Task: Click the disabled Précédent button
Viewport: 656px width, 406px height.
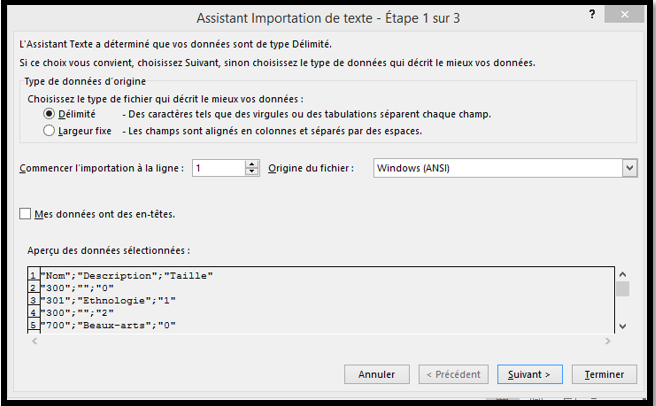Action: pyautogui.click(x=453, y=374)
